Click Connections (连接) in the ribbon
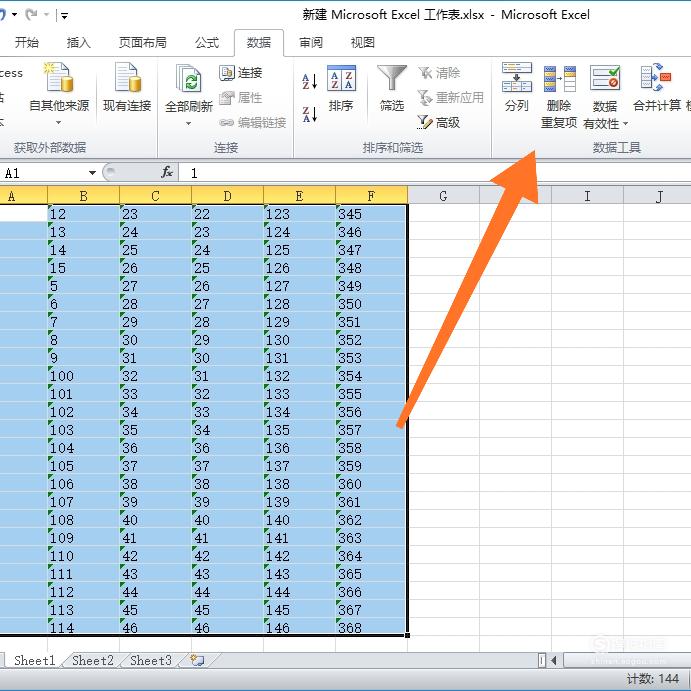Image resolution: width=691 pixels, height=691 pixels. pos(241,73)
